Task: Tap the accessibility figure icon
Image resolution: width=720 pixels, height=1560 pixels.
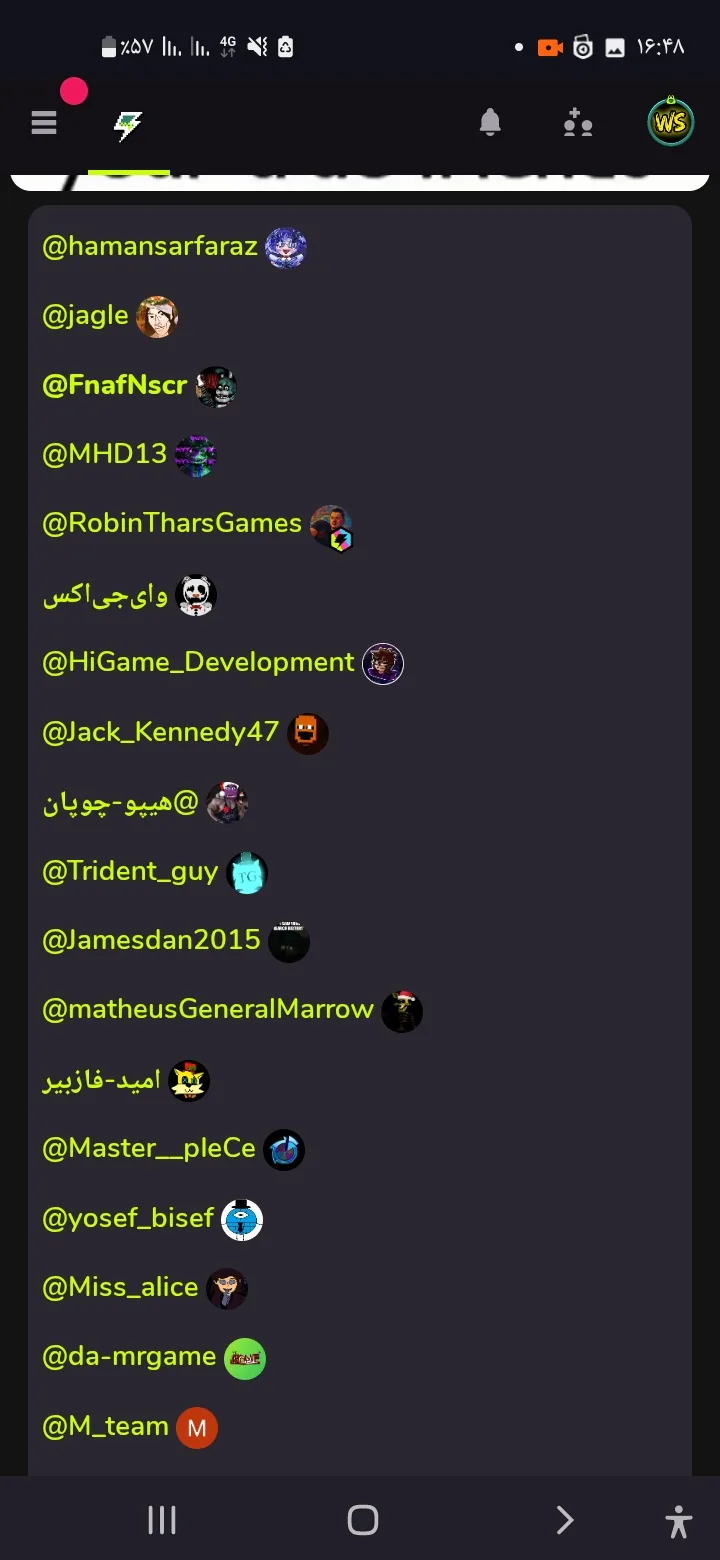Action: tap(678, 1521)
